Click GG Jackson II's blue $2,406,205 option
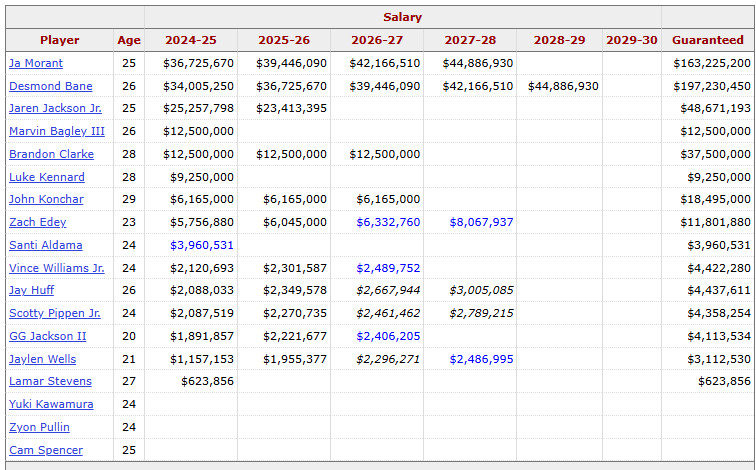Screen dimensions: 756x470 [388, 336]
